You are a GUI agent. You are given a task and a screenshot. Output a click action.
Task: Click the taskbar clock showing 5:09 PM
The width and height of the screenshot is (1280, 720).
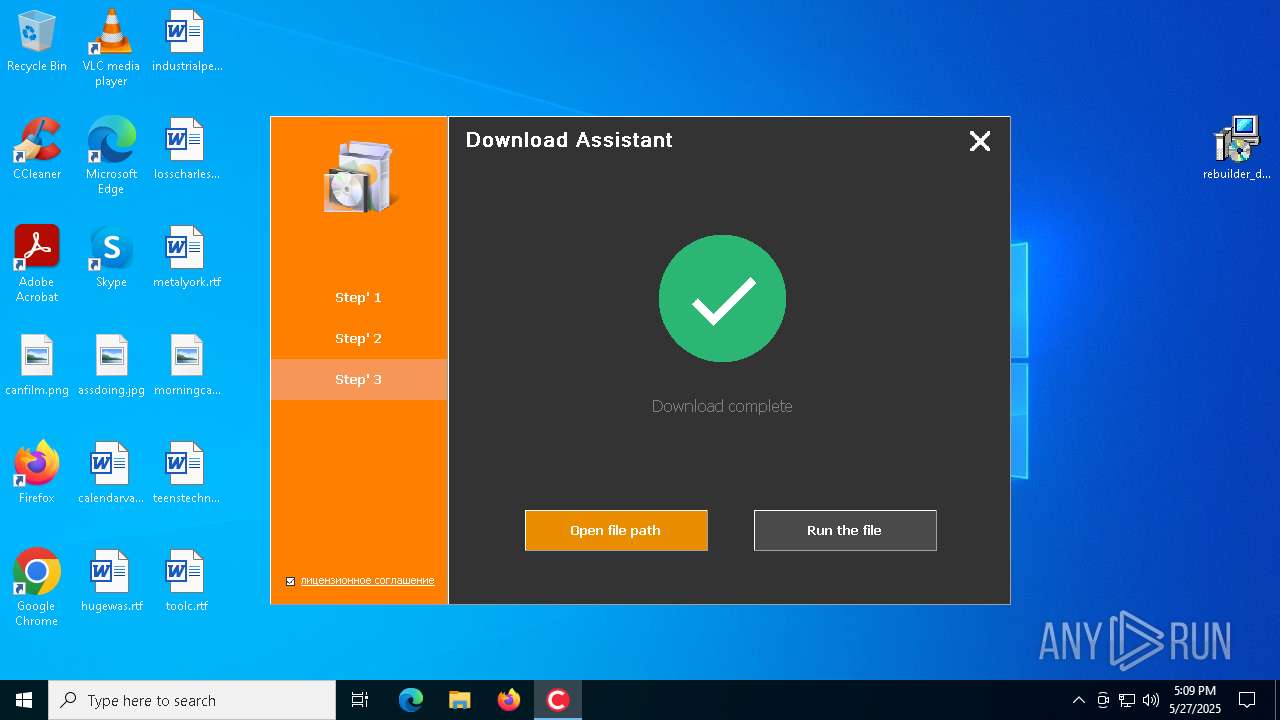click(1195, 700)
